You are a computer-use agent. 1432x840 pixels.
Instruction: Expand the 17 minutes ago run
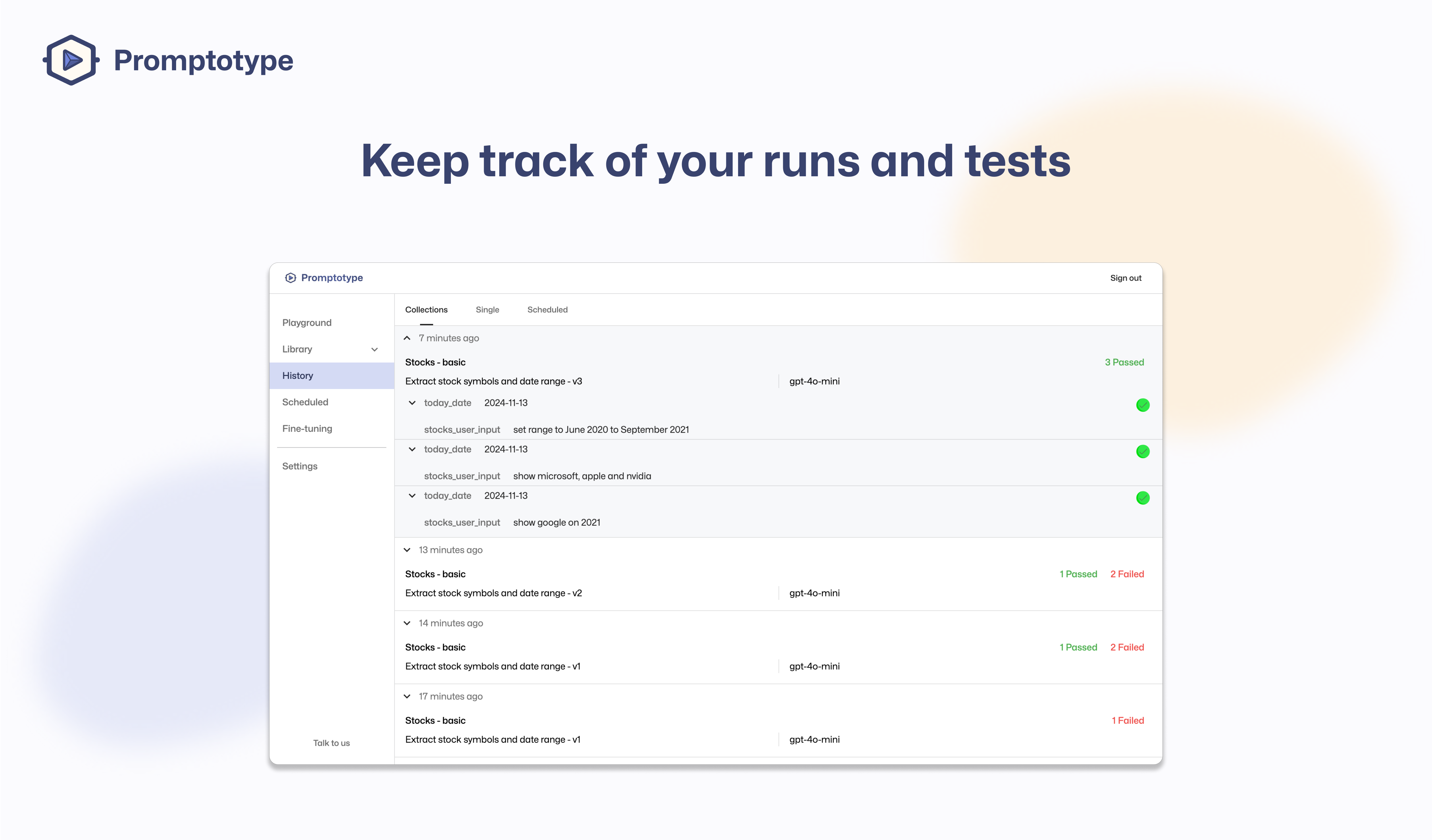pyautogui.click(x=407, y=696)
